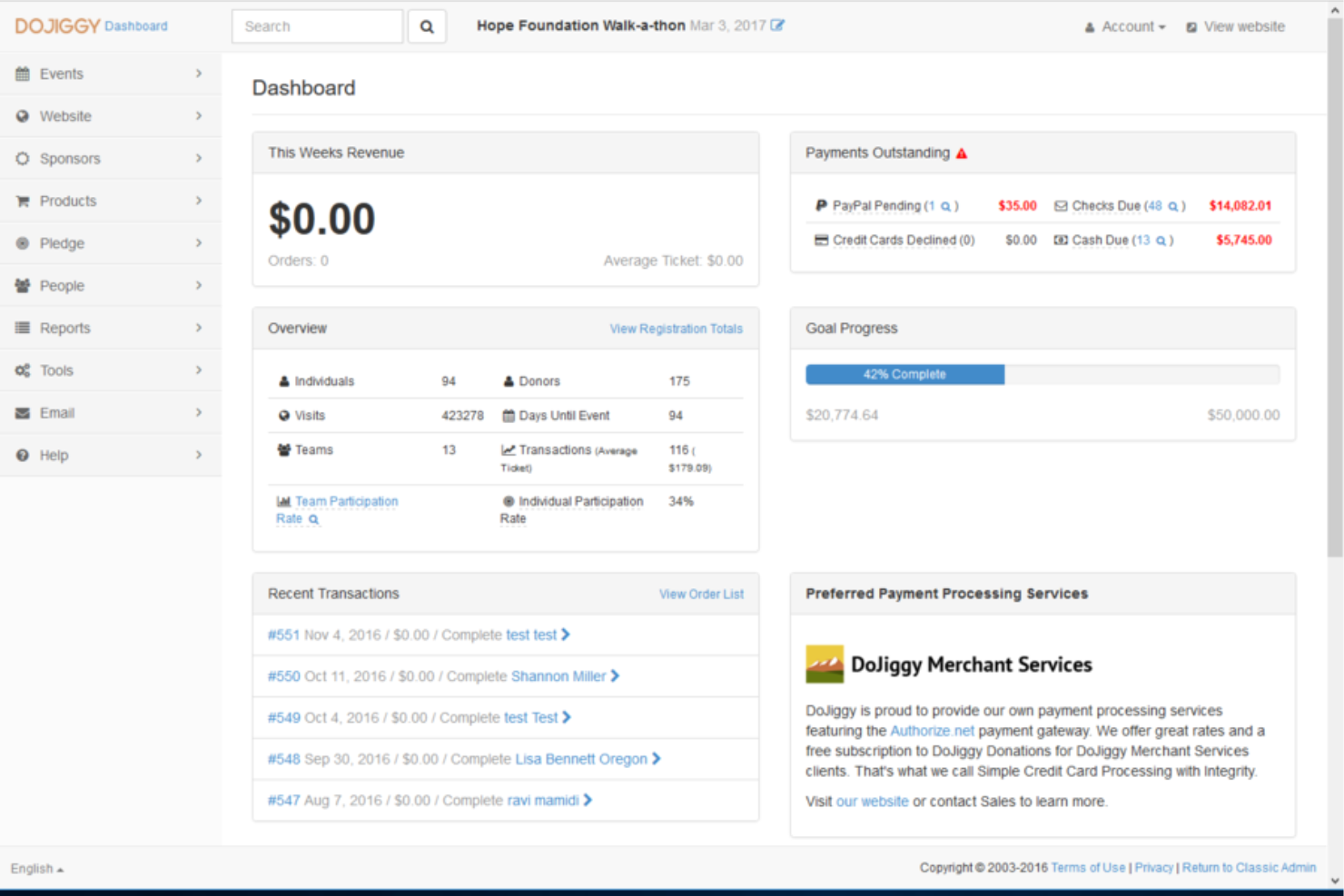Click View website in the top bar

[1244, 26]
